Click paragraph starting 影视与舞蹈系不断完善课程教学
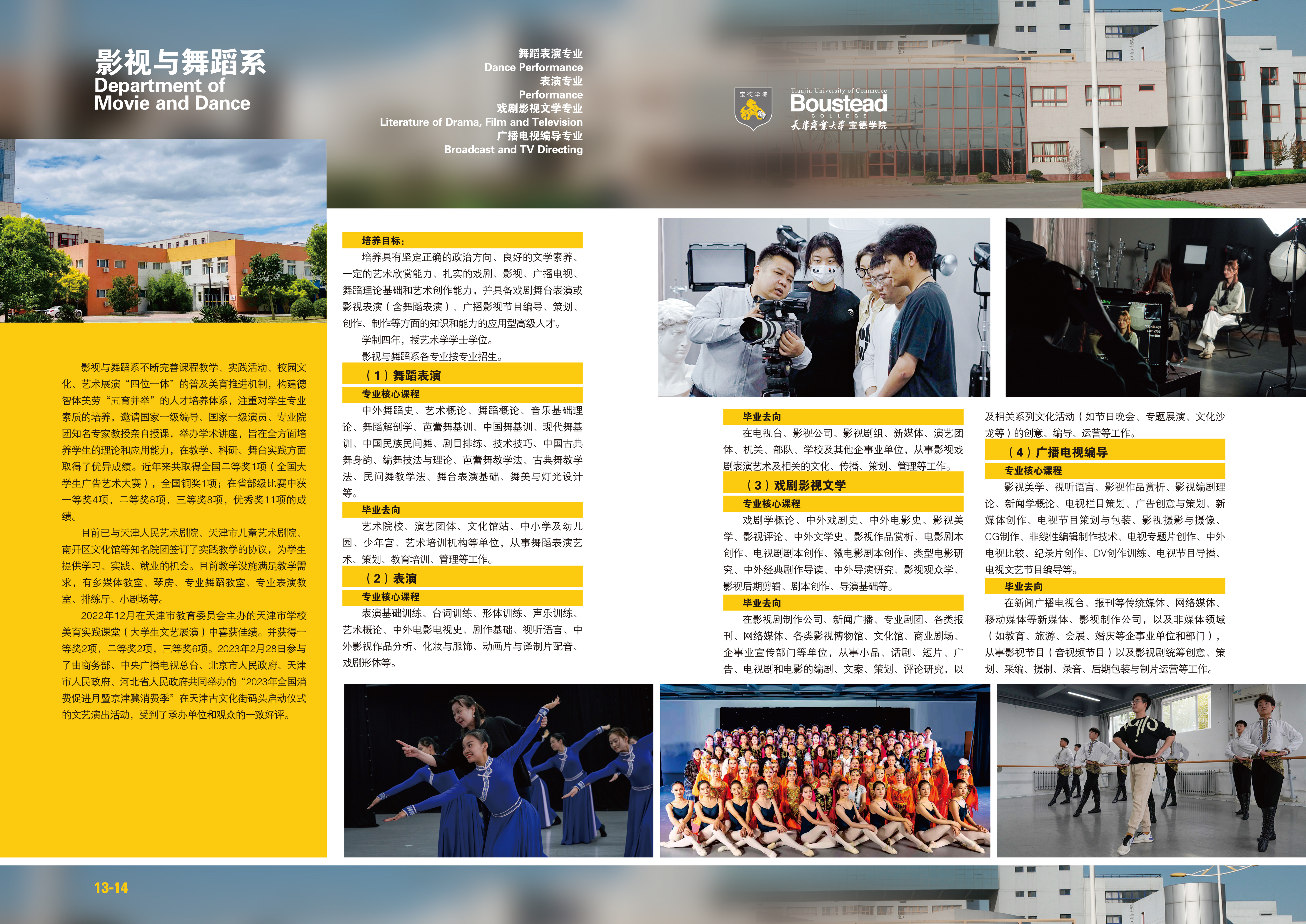1306x924 pixels. click(184, 442)
